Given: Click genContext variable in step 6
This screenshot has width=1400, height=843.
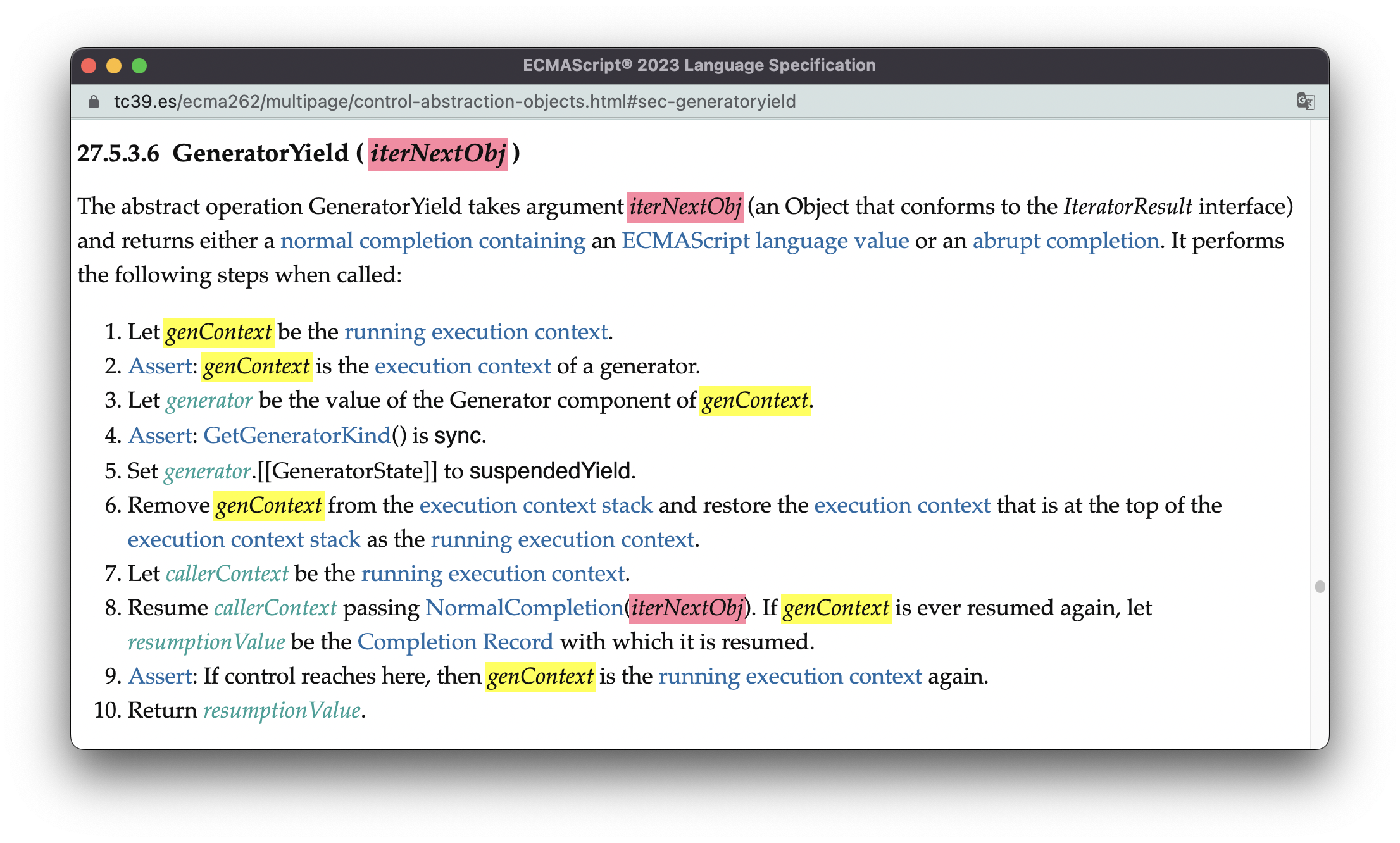Looking at the screenshot, I should [x=269, y=506].
